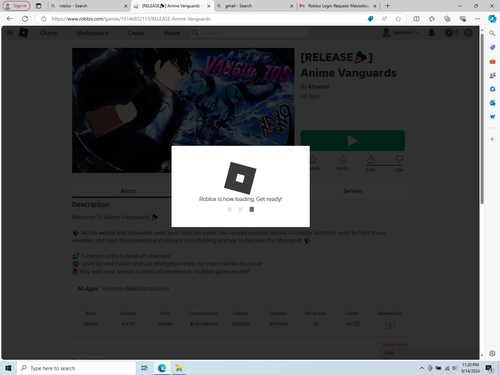The image size is (500, 375).
Task: Click the green Play button
Action: click(x=353, y=140)
